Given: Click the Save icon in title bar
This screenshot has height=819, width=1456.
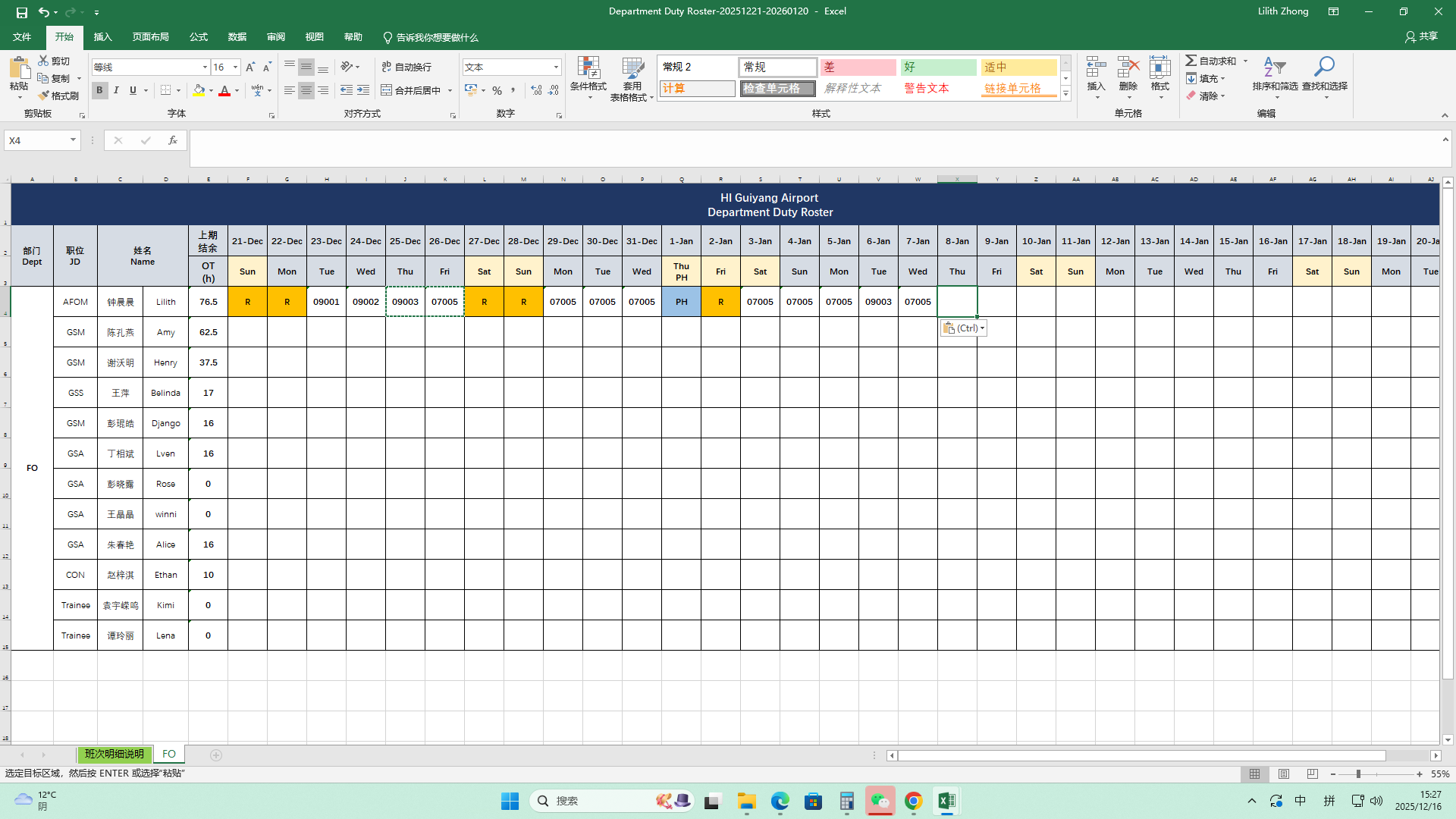Looking at the screenshot, I should [21, 12].
